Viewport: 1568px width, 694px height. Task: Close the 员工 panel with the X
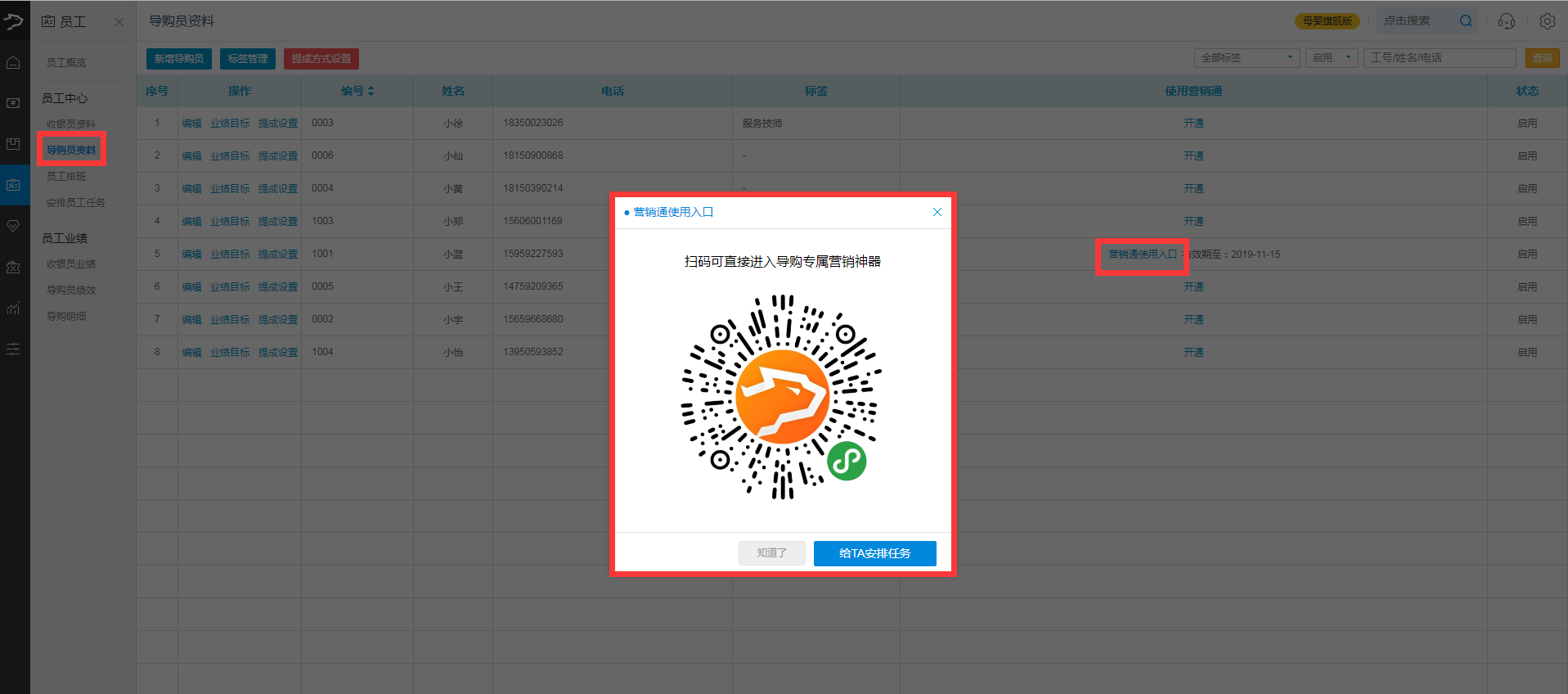point(119,22)
